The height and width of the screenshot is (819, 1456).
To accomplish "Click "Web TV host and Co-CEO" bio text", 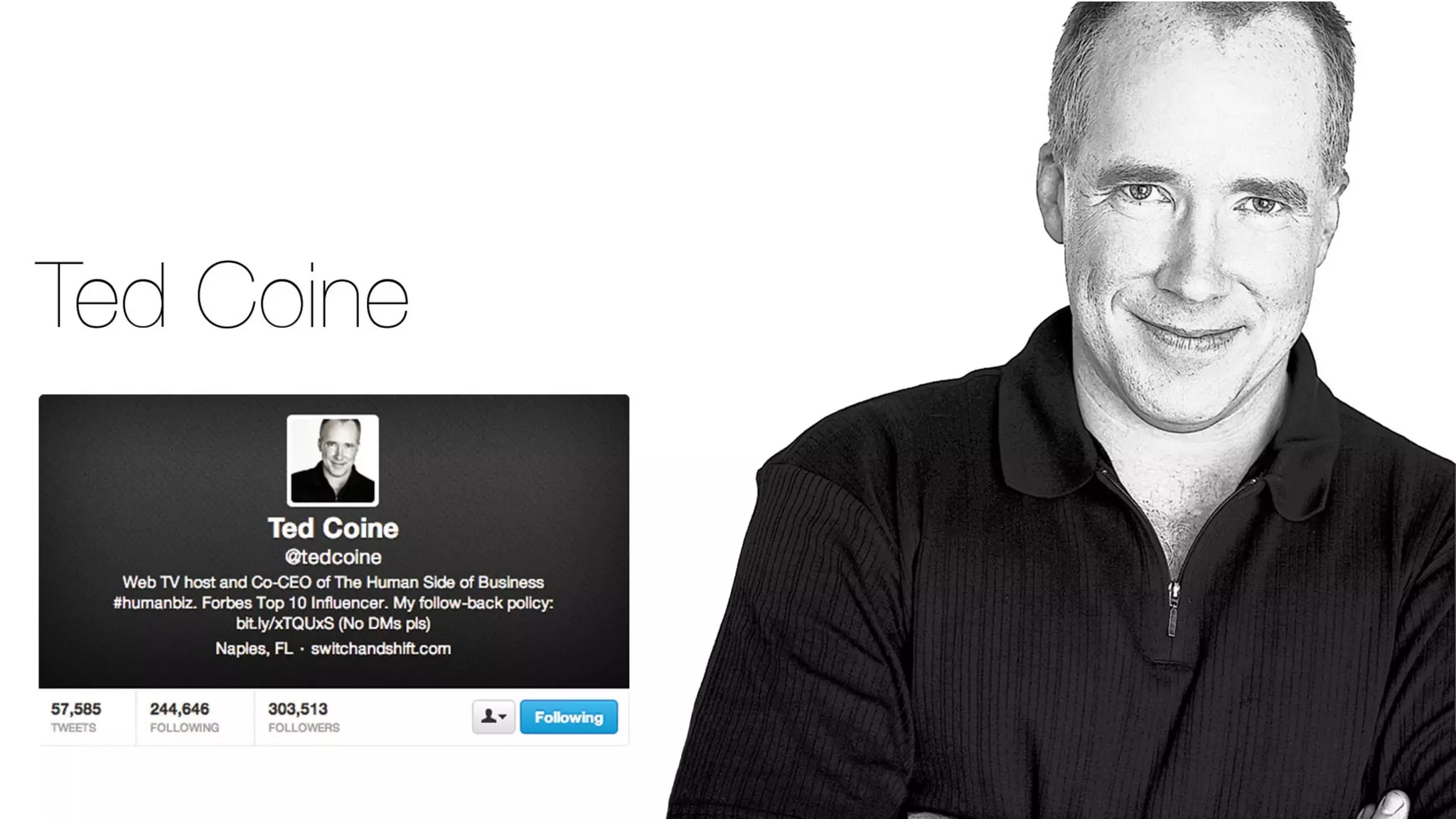I will point(218,582).
